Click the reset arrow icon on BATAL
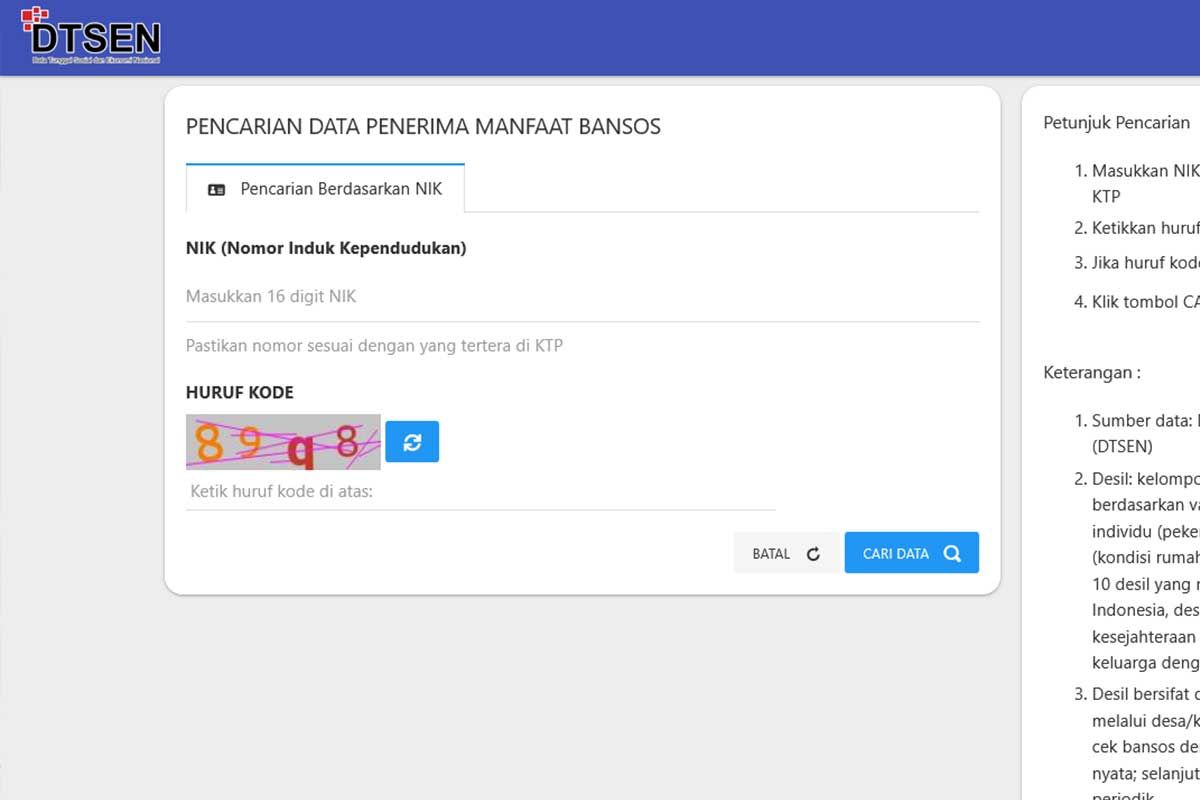The image size is (1200, 800). point(813,554)
